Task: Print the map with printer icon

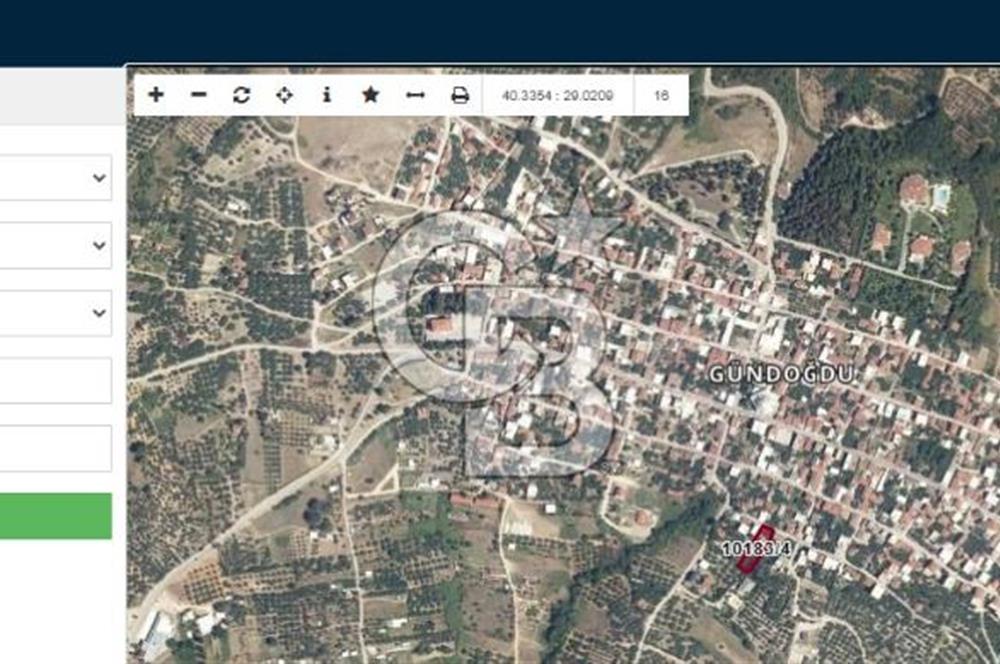Action: pos(460,95)
